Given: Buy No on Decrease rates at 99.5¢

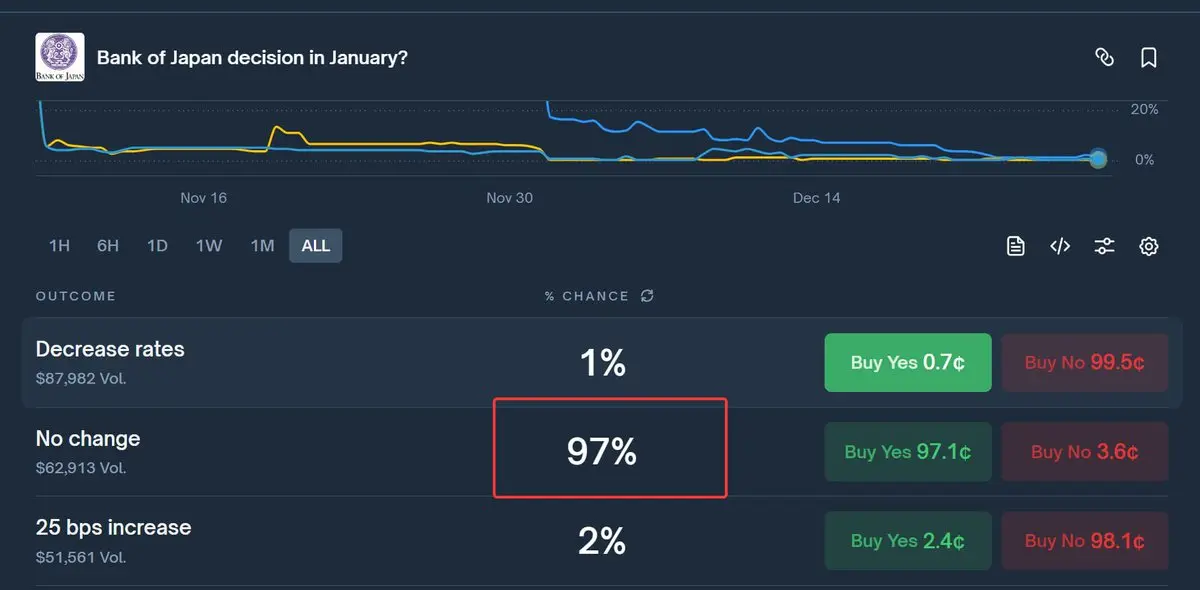Looking at the screenshot, I should tap(1085, 363).
